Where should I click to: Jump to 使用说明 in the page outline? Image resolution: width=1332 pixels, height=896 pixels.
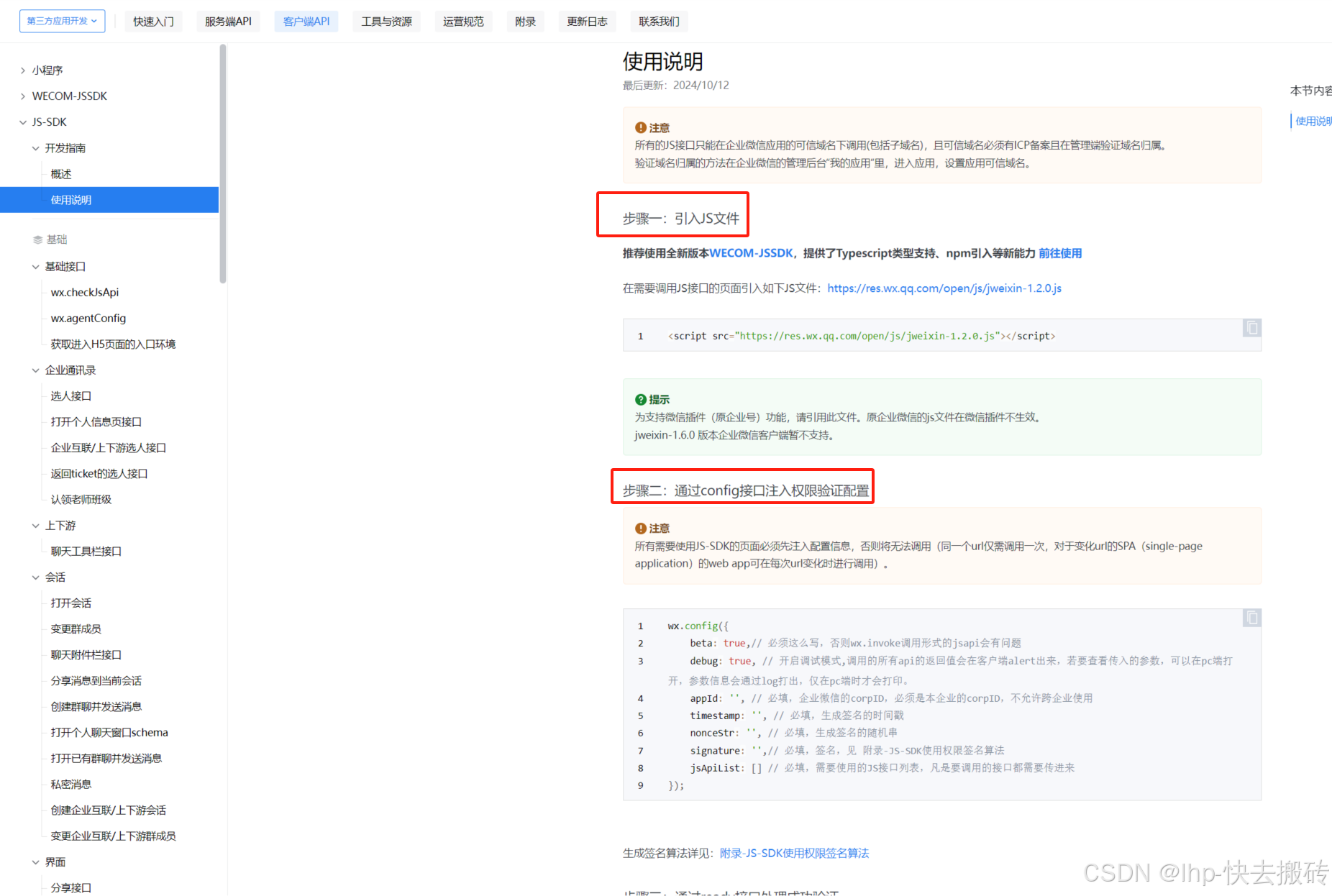pos(1313,122)
